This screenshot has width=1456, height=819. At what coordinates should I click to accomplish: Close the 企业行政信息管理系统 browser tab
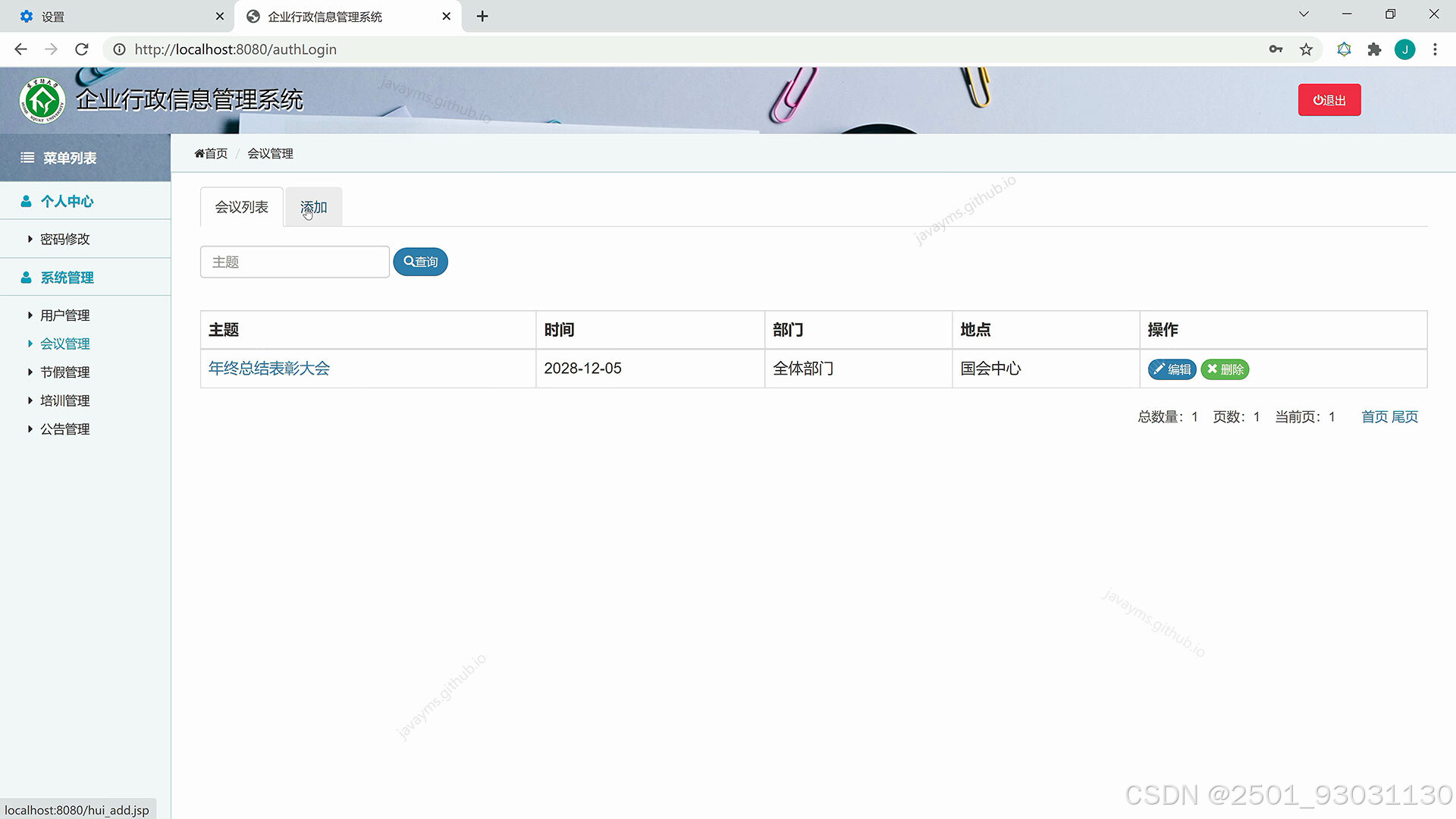446,16
